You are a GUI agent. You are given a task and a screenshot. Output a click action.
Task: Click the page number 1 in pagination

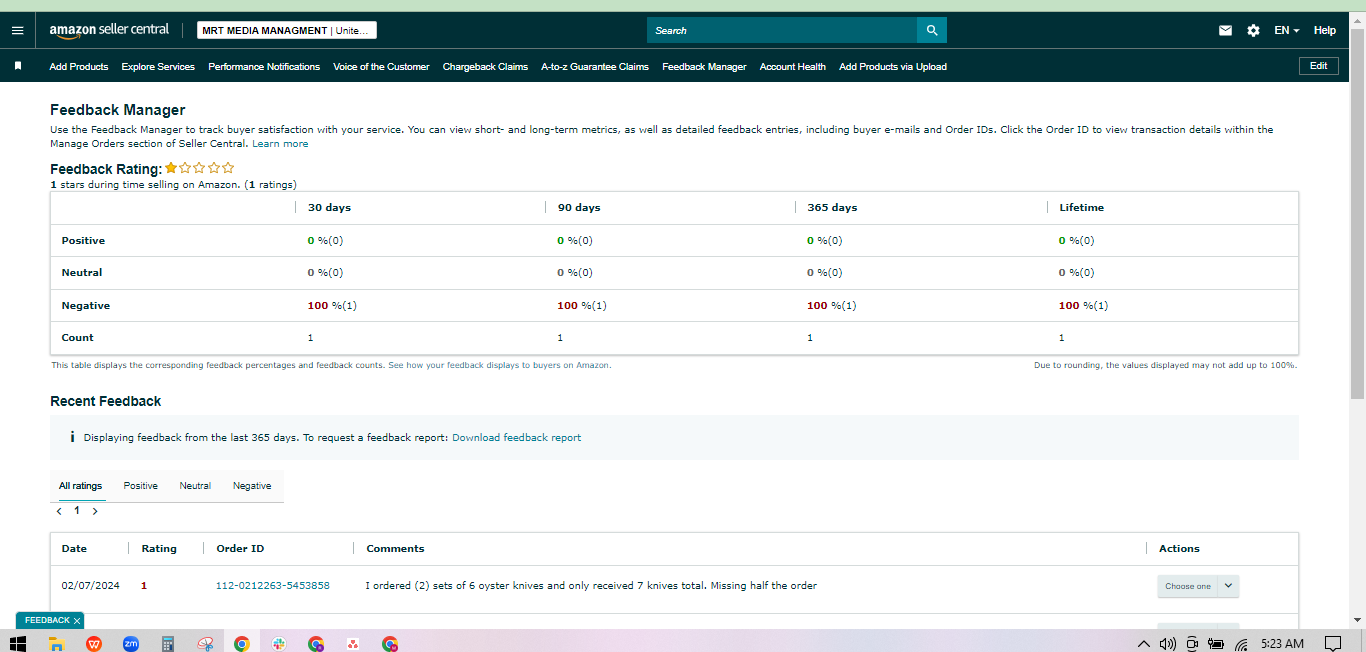tap(77, 510)
